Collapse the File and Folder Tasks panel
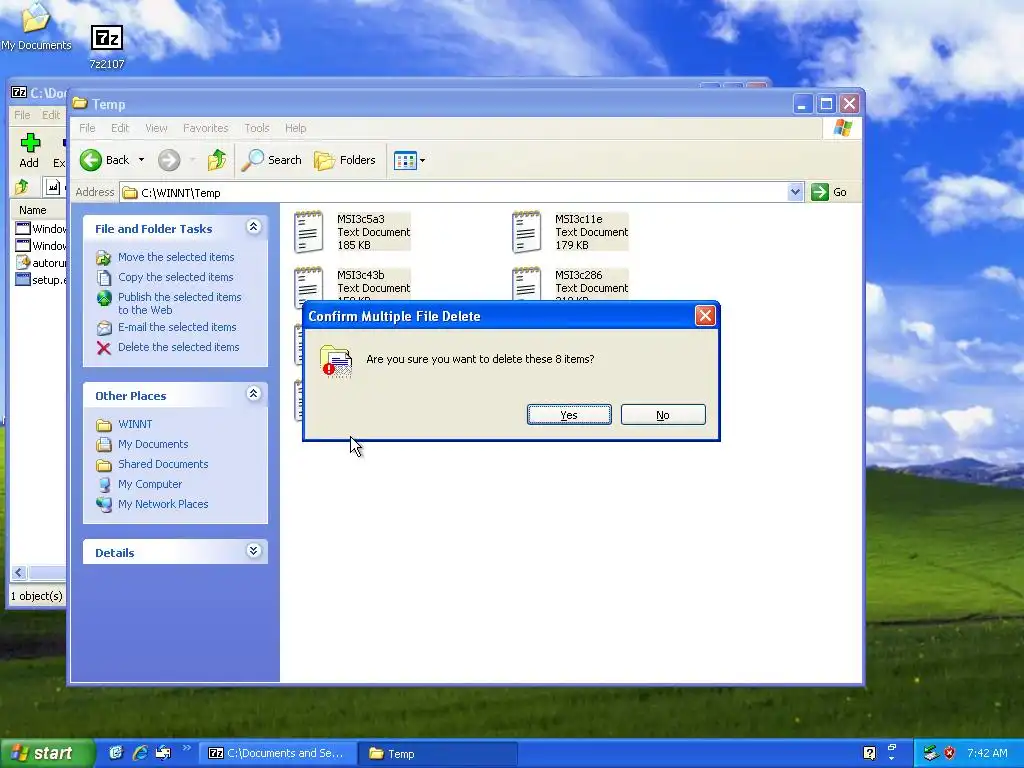 [x=253, y=227]
